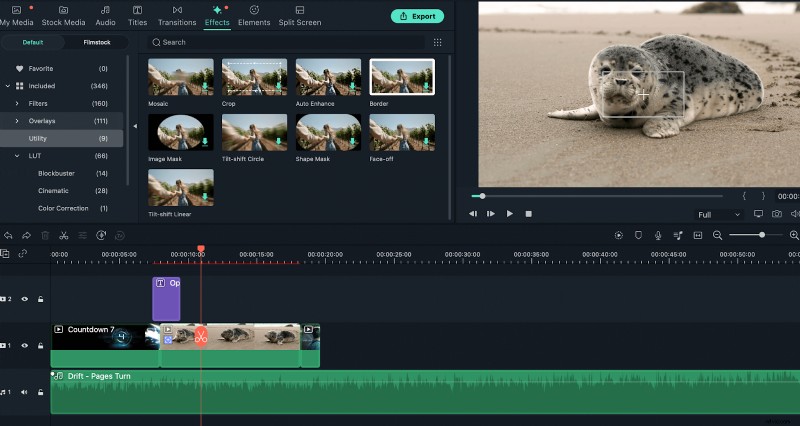
Task: Hide video track 2 with eye icon
Action: click(x=24, y=299)
